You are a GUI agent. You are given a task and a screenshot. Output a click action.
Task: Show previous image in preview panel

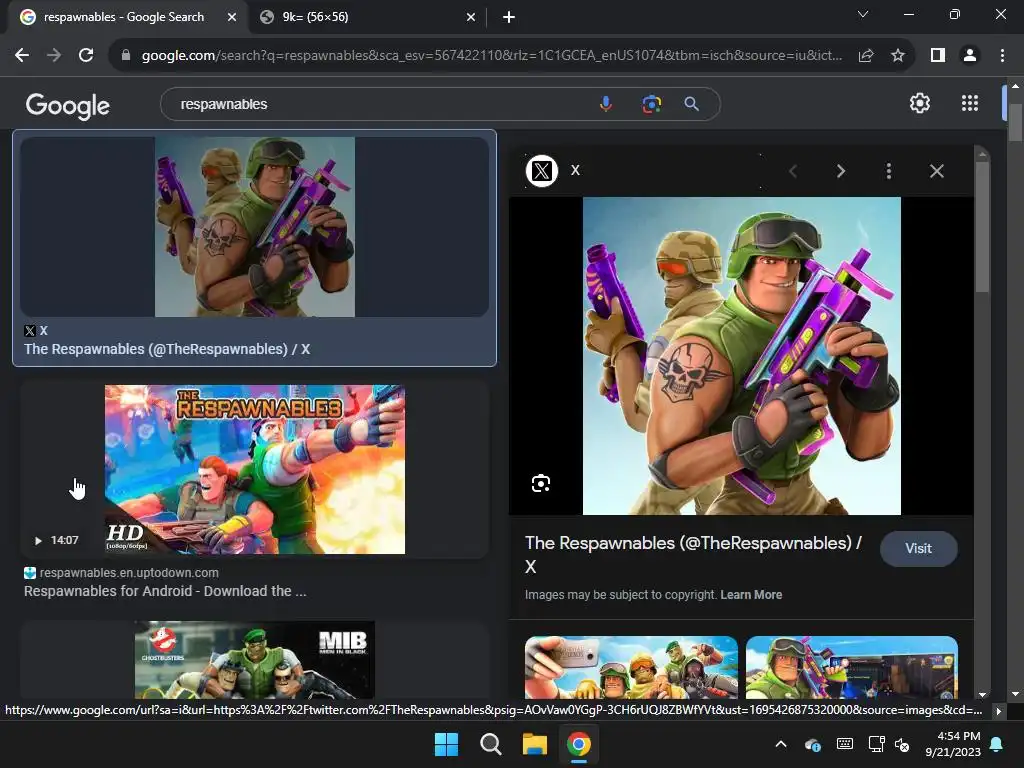coord(793,171)
